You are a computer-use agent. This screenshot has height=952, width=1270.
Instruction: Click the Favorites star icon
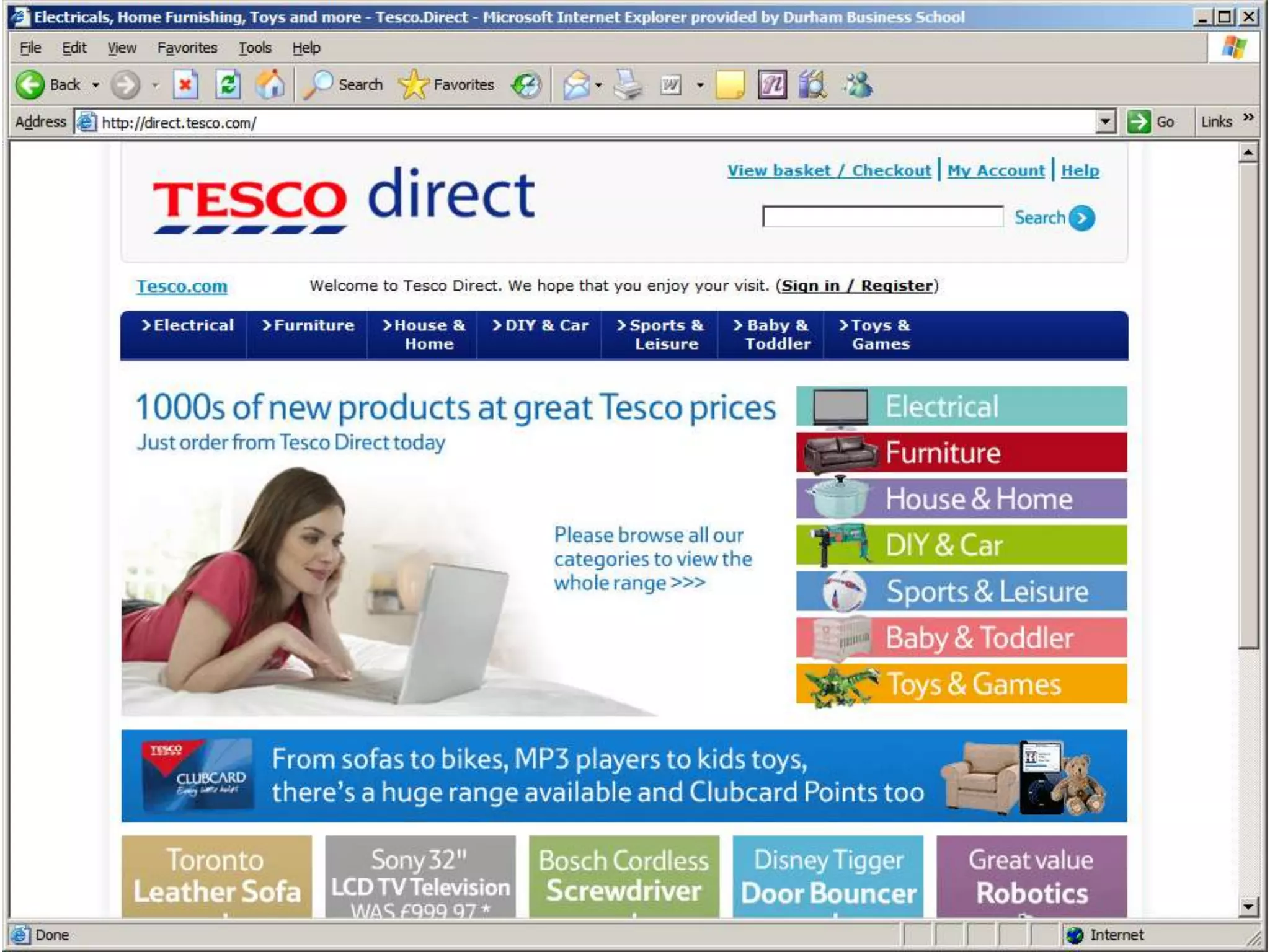[x=414, y=85]
